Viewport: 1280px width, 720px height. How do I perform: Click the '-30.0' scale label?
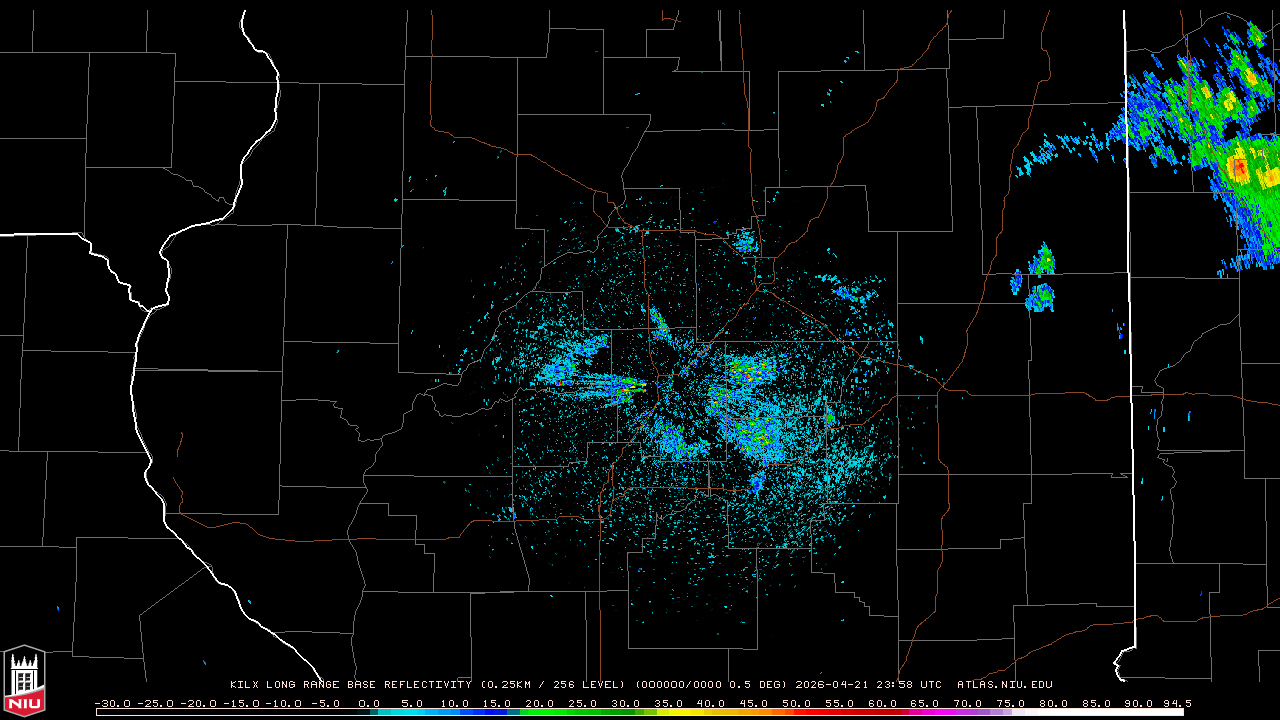tap(112, 703)
